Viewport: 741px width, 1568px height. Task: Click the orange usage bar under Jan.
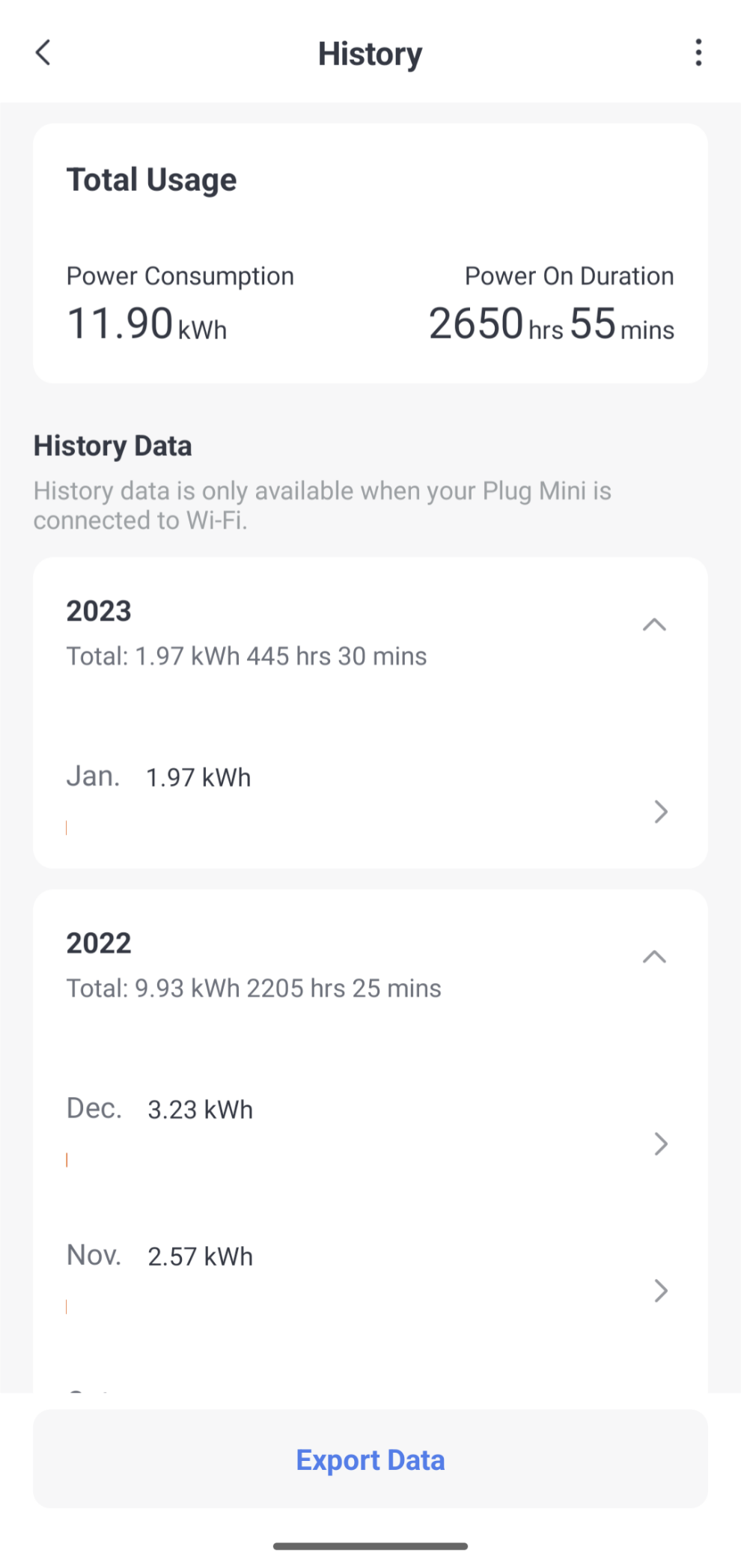pos(67,827)
